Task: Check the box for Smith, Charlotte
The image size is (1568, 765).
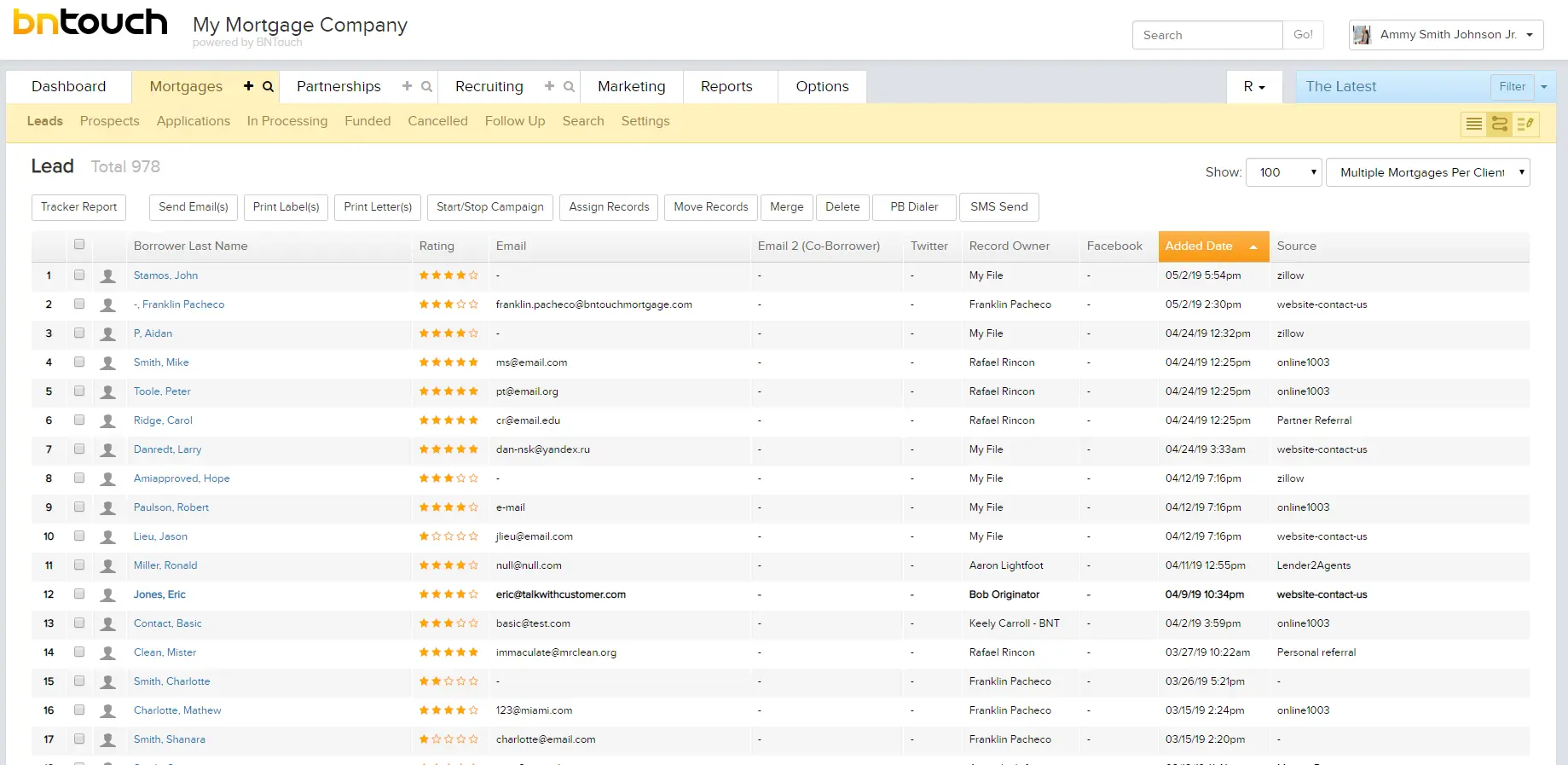Action: pos(79,681)
